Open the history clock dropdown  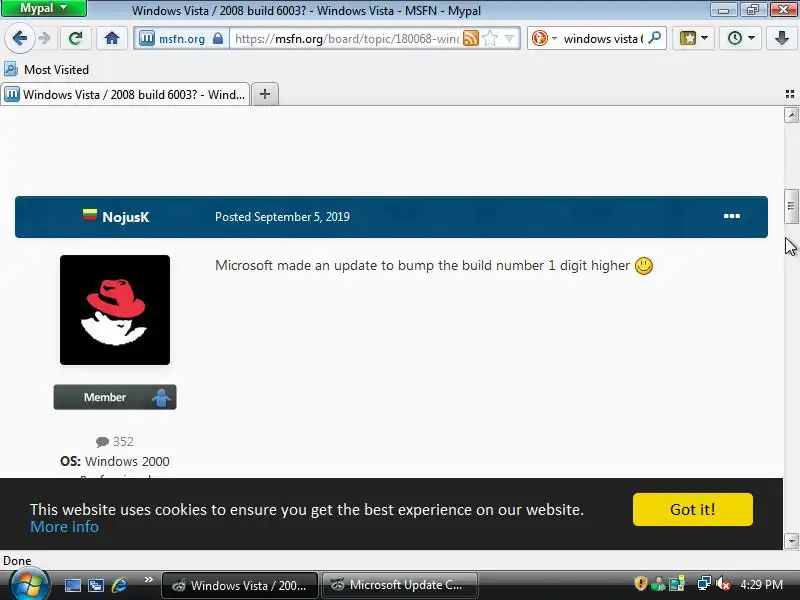740,38
